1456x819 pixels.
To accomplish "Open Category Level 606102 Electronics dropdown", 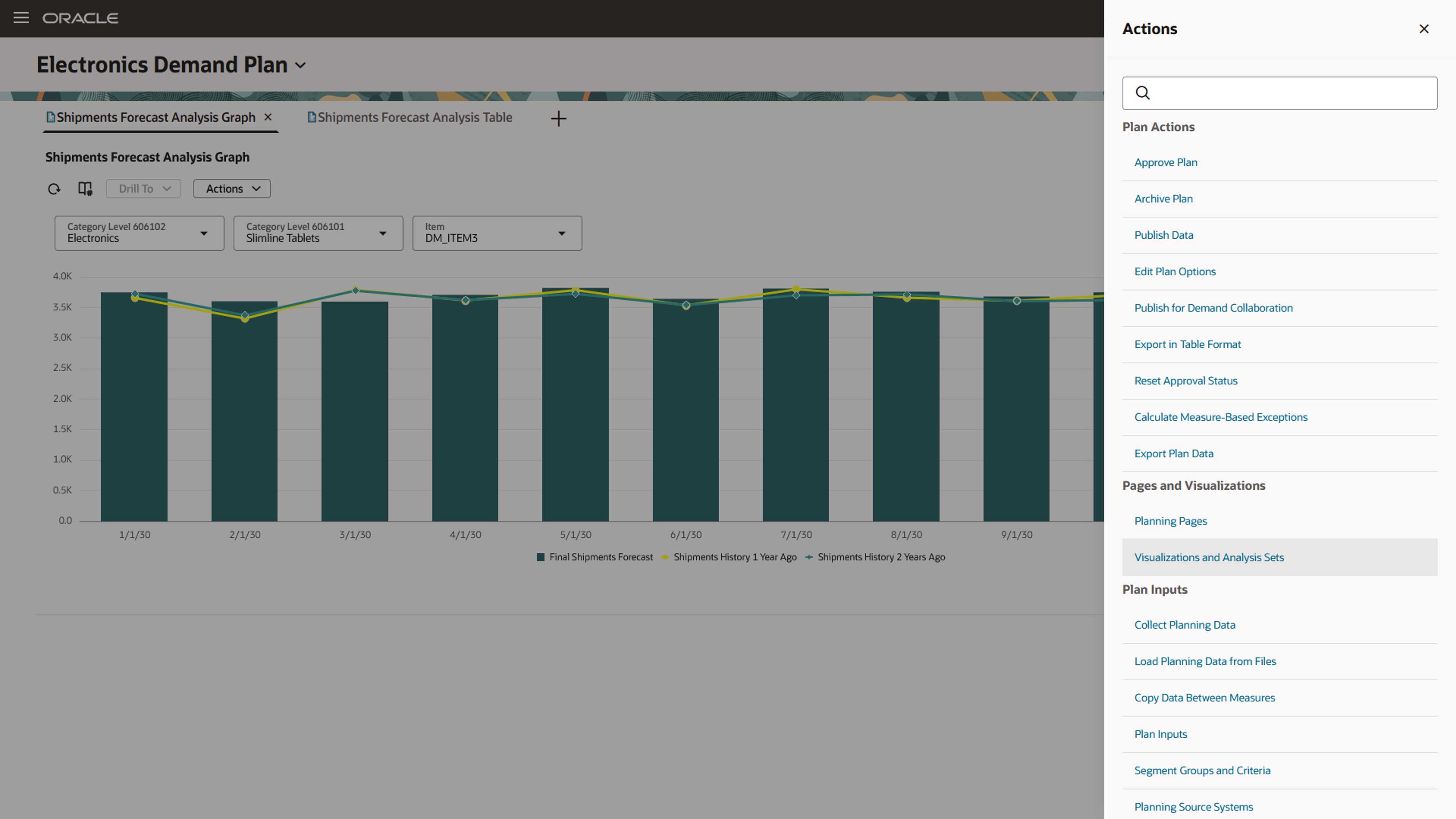I will pos(139,233).
